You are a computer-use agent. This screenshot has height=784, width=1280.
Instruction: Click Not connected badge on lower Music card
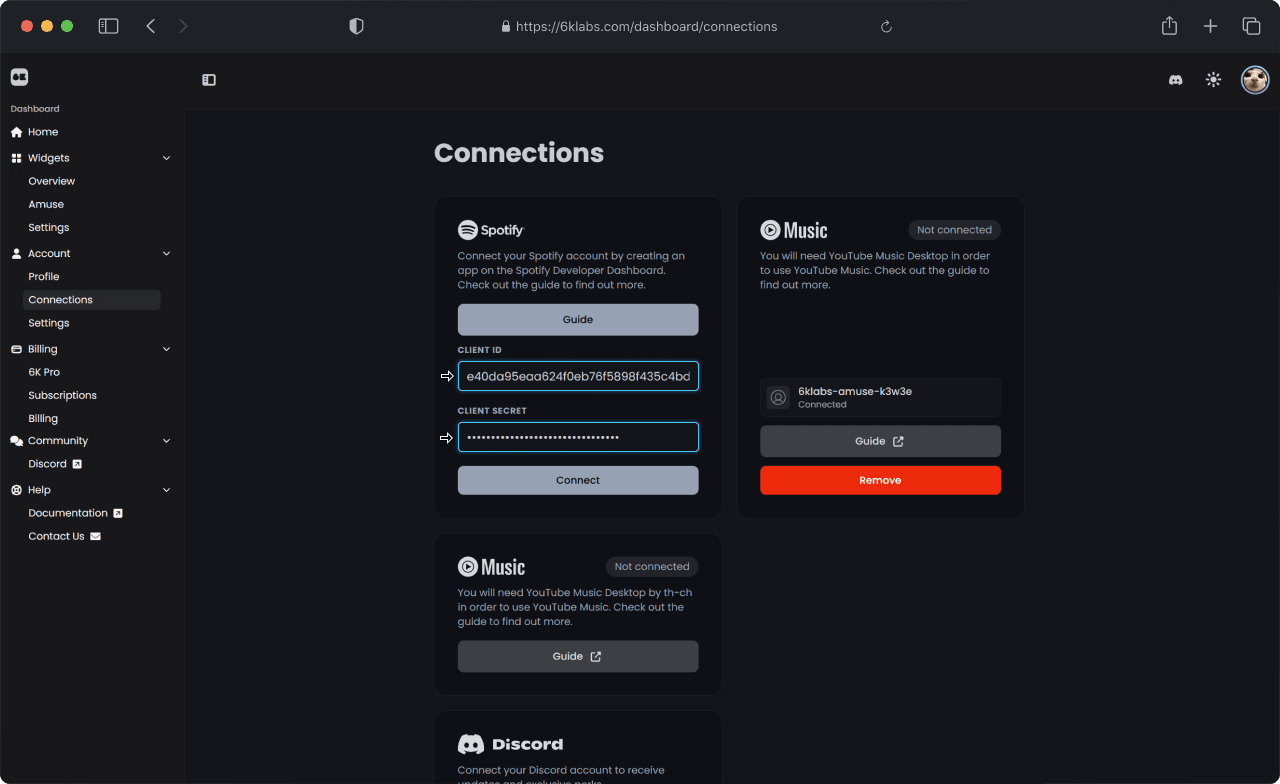coord(652,567)
